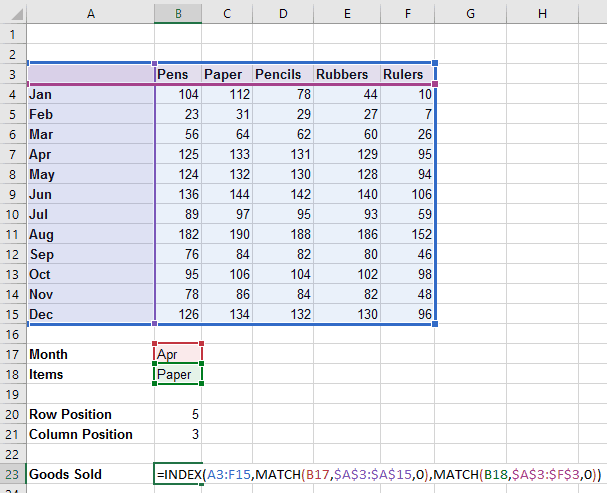Viewport: 607px width, 493px height.
Task: Select the Items value cell containing Paper
Action: 177,374
